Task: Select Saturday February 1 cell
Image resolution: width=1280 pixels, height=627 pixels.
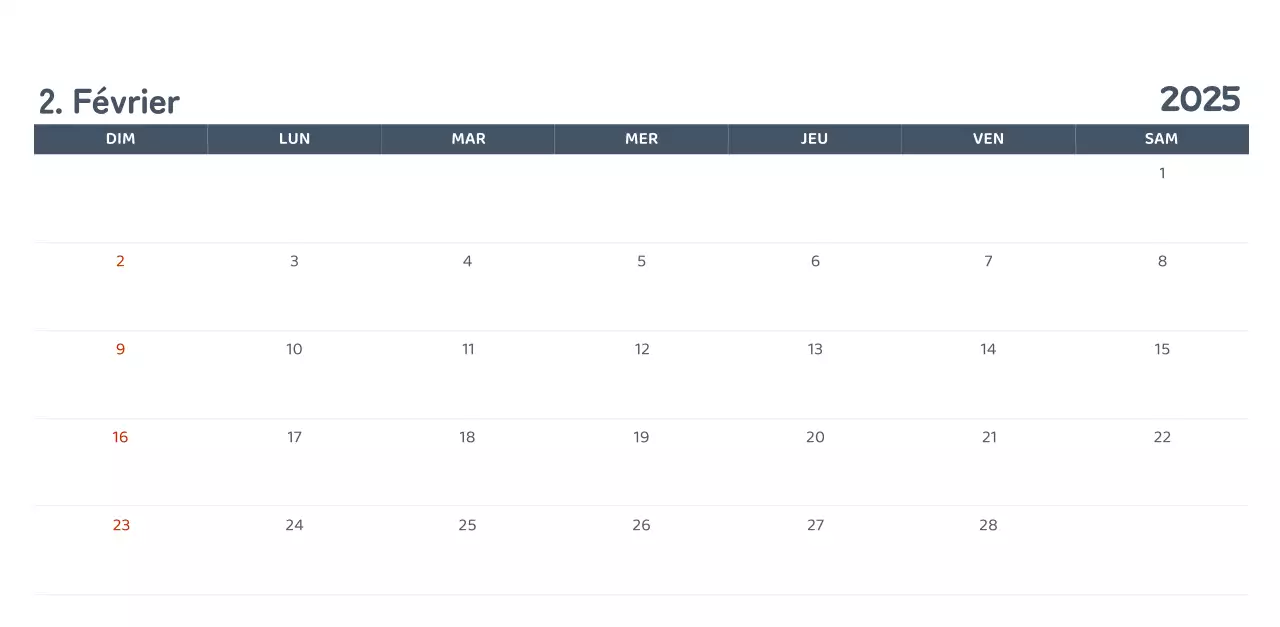Action: tap(1162, 173)
